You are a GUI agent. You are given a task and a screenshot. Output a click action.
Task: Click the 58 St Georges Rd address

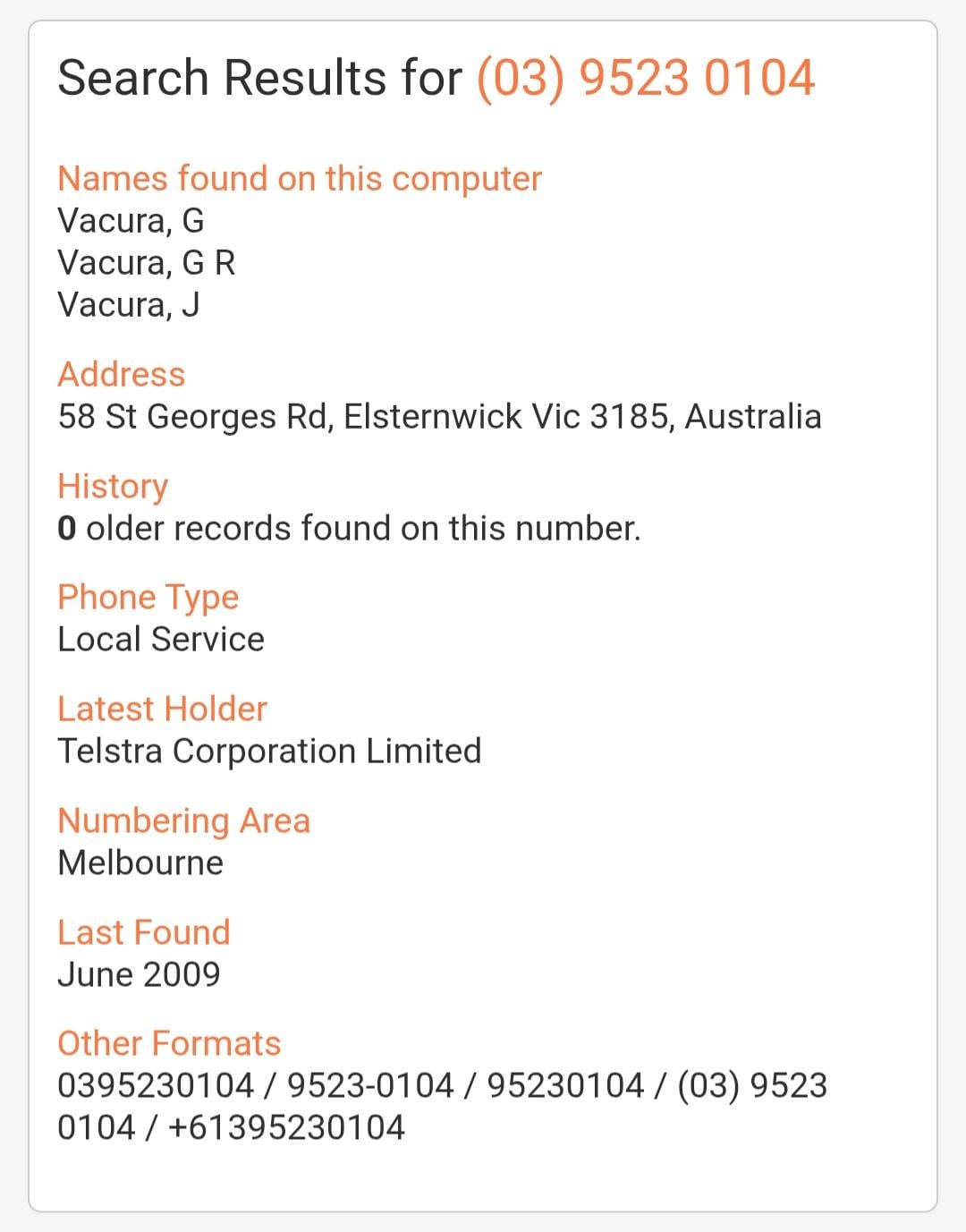point(439,417)
